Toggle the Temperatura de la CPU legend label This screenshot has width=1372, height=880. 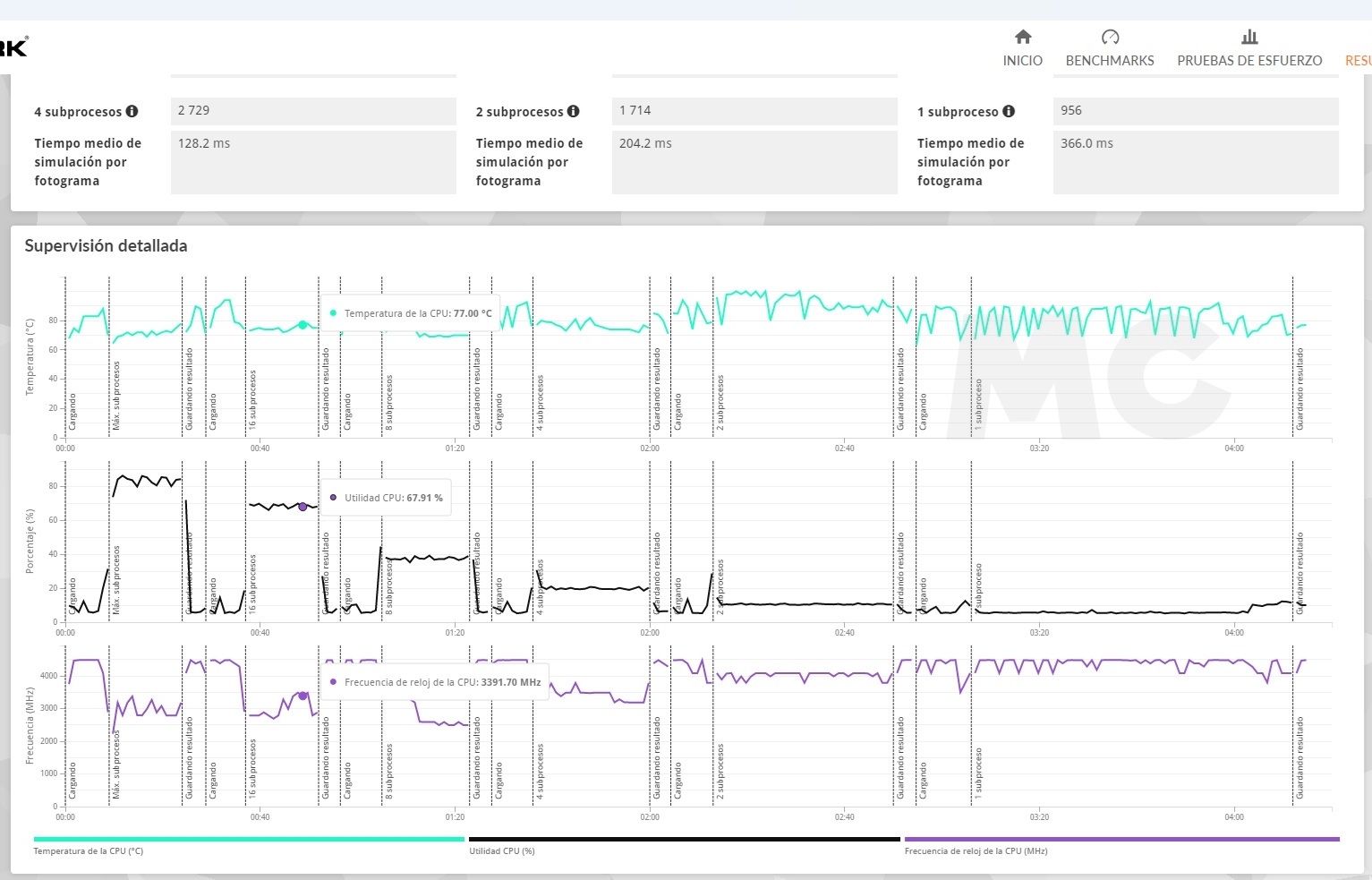point(88,851)
